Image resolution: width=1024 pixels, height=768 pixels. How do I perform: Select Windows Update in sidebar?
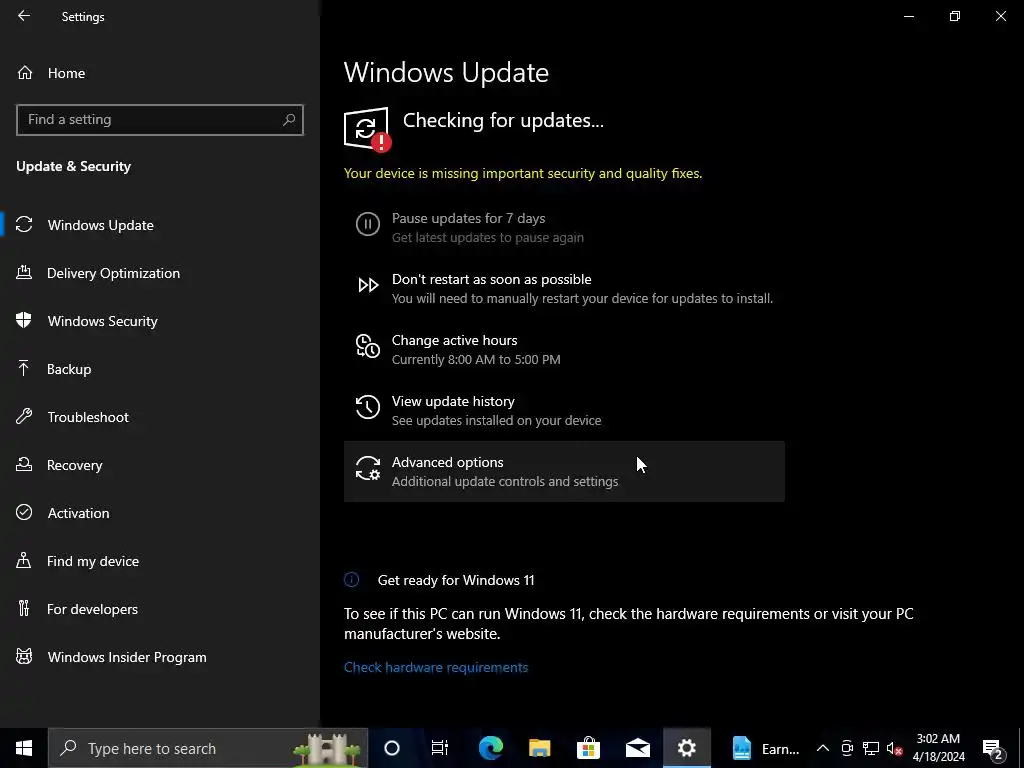pyautogui.click(x=160, y=225)
